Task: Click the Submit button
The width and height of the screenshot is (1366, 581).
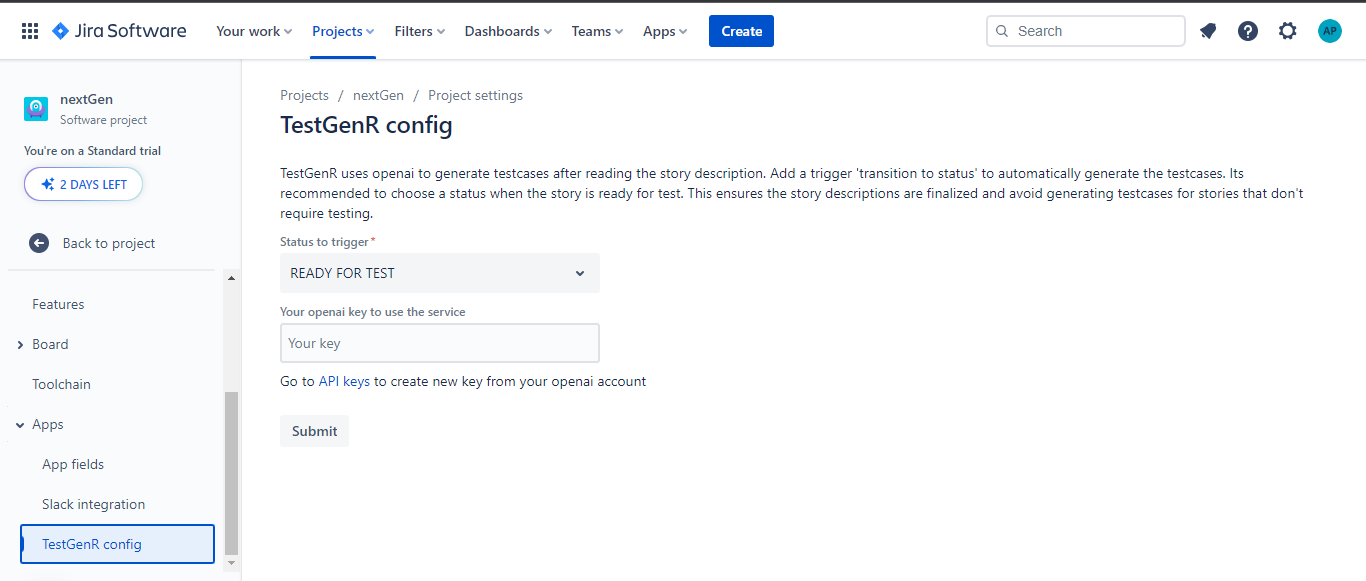Action: (x=314, y=431)
